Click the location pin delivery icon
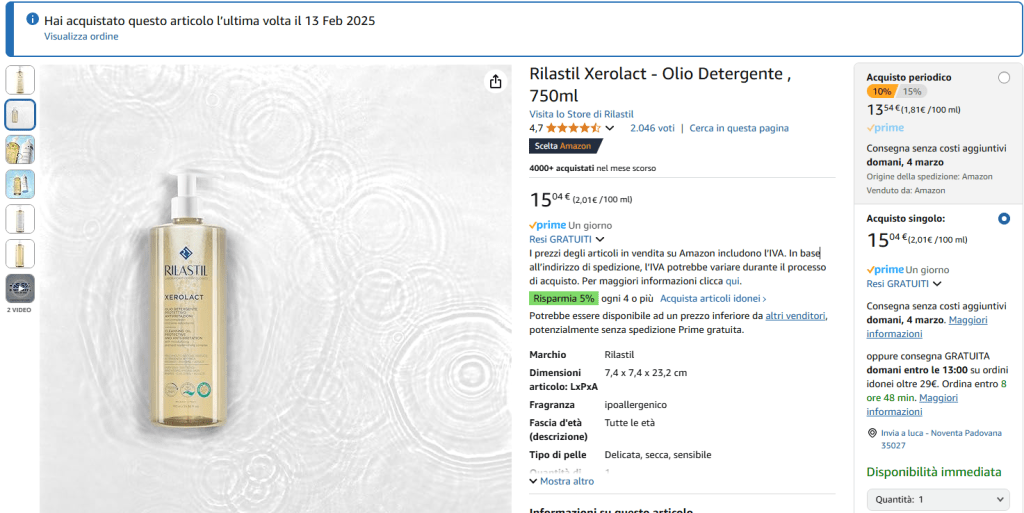The height and width of the screenshot is (513, 1024). pyautogui.click(x=872, y=433)
